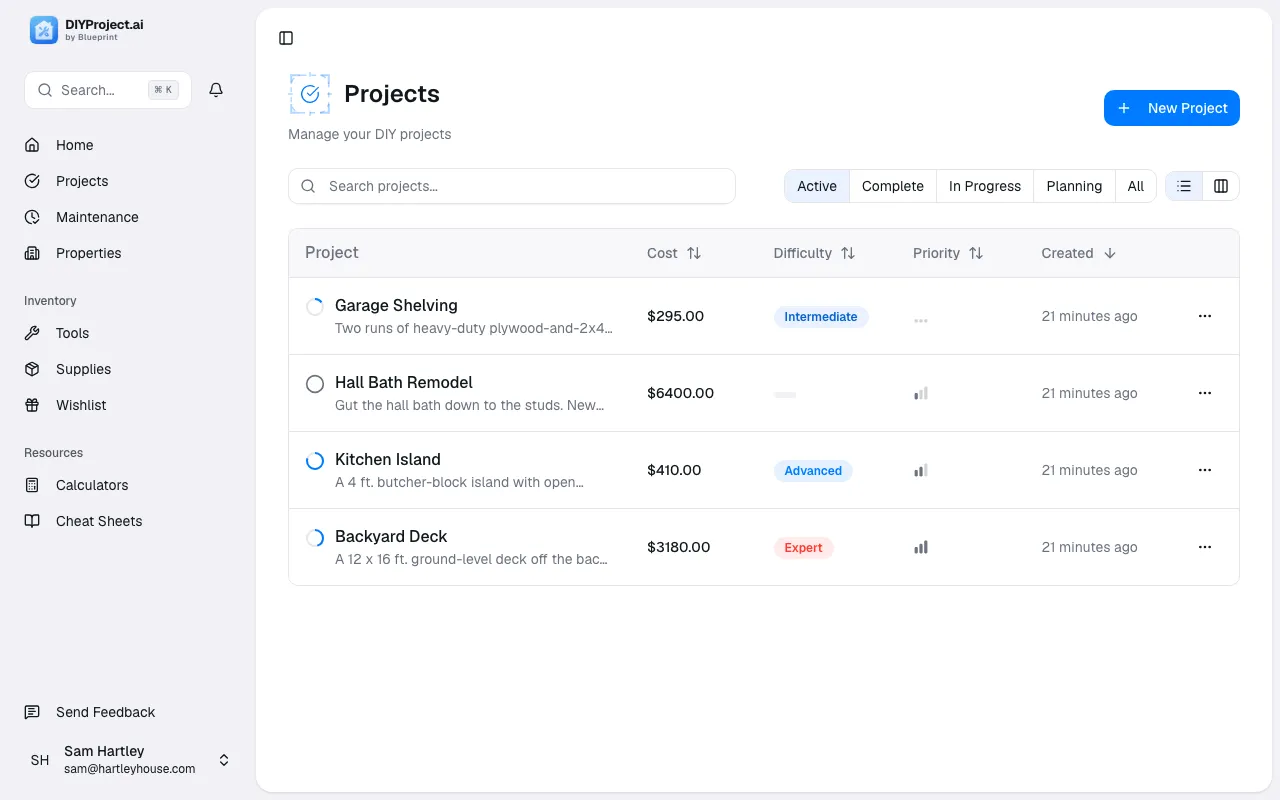This screenshot has width=1280, height=800.
Task: Open the Backyard Deck project
Action: [391, 537]
